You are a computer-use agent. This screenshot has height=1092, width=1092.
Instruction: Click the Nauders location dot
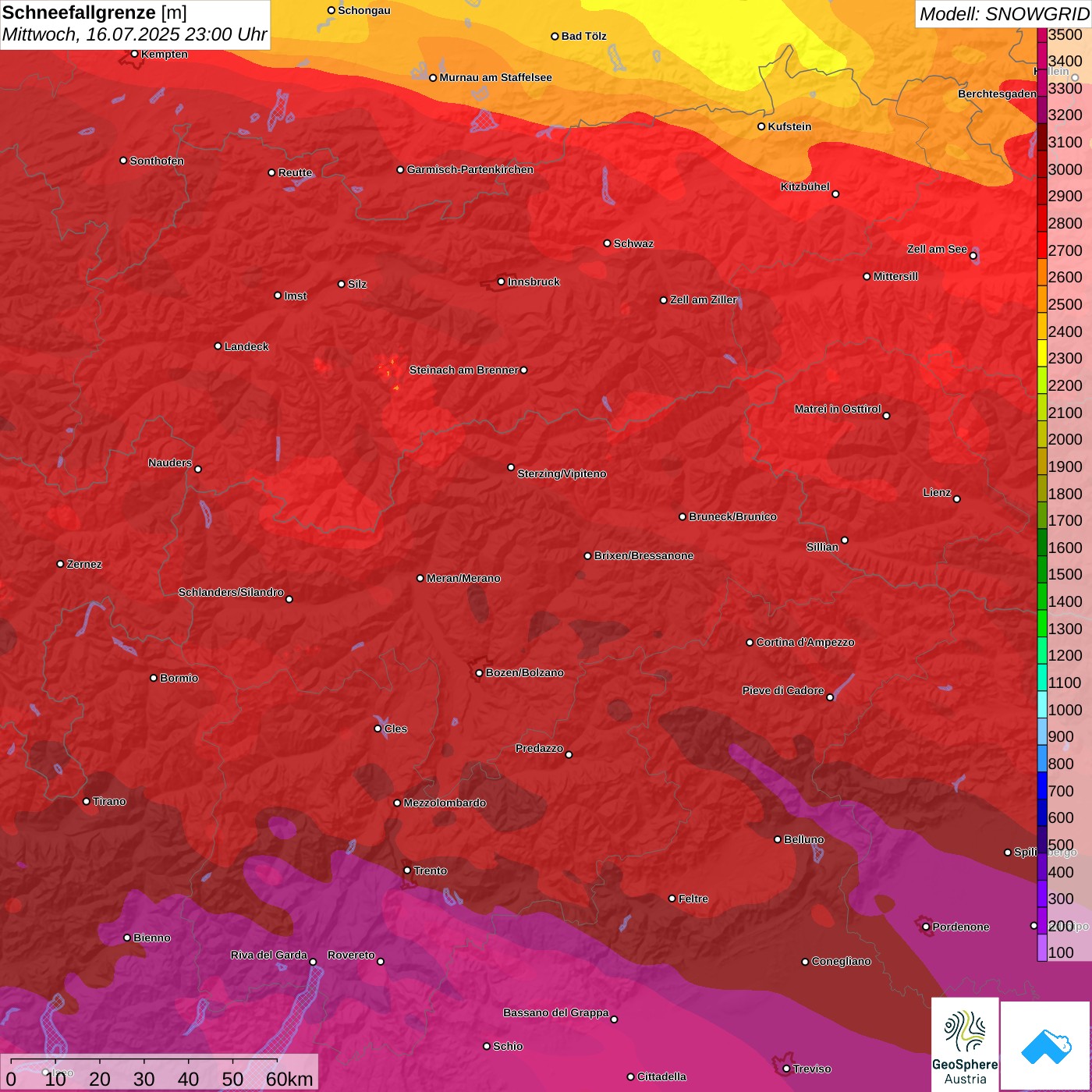tap(198, 470)
